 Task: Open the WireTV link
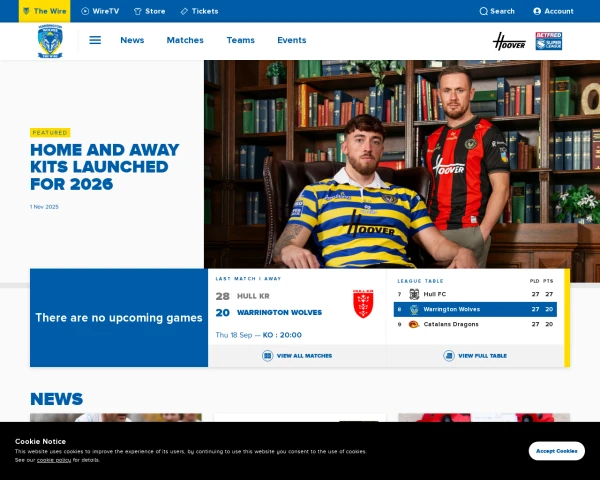[x=100, y=11]
